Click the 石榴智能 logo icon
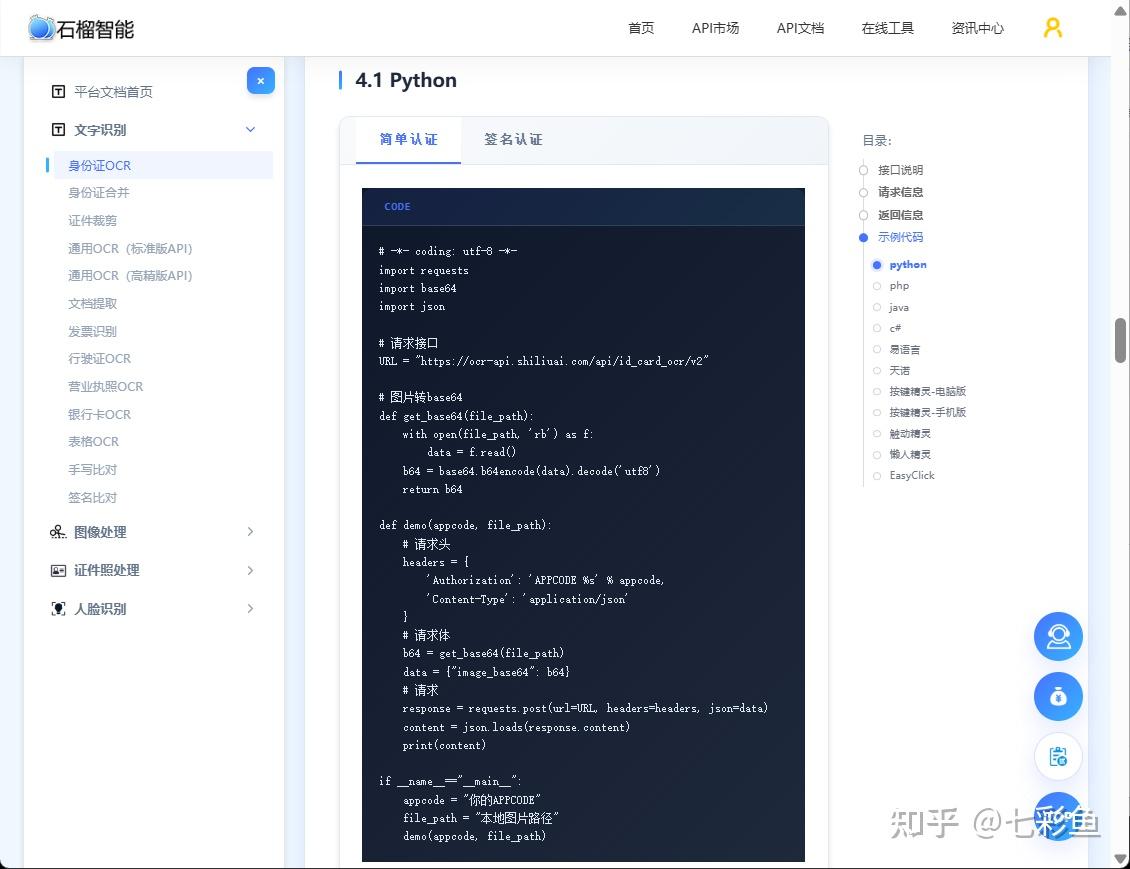The width and height of the screenshot is (1130, 869). coord(41,28)
